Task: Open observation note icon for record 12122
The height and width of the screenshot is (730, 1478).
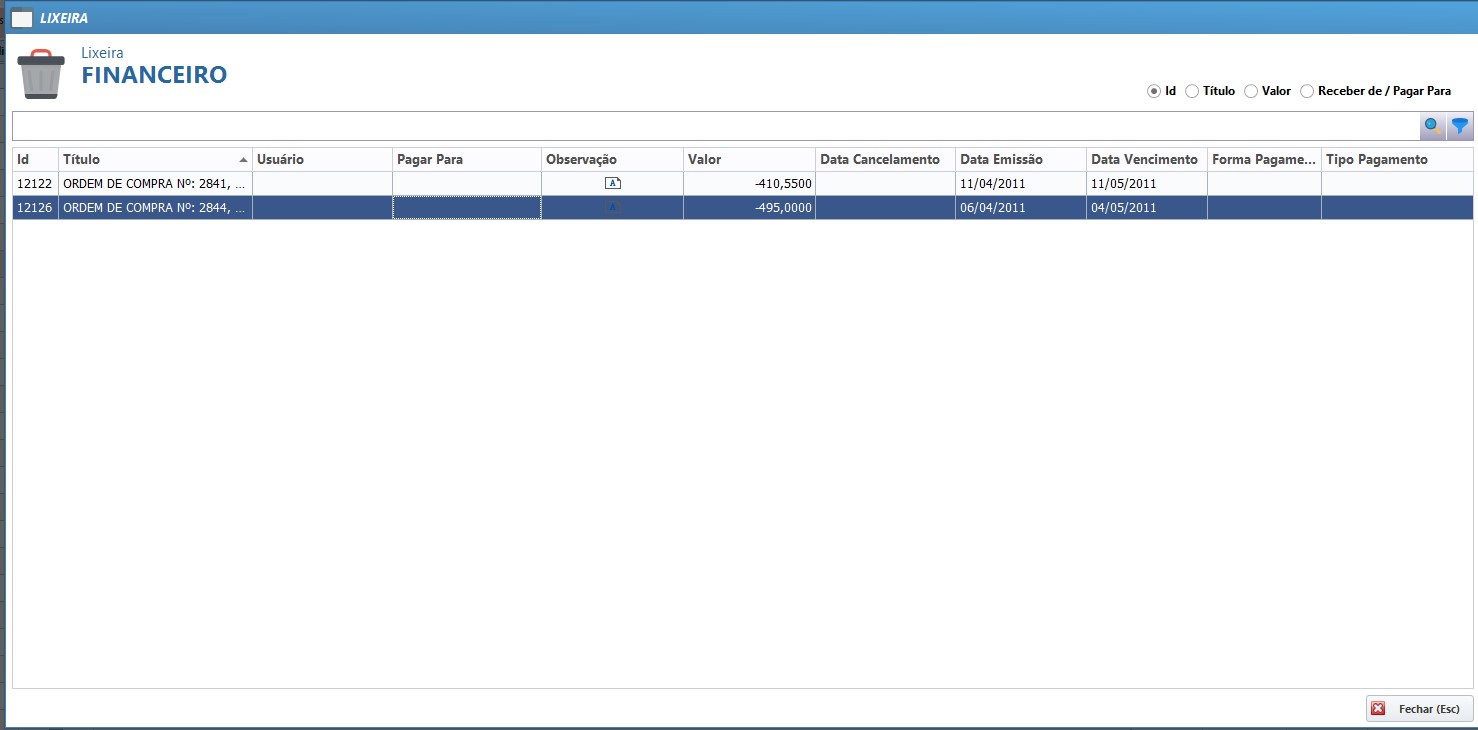Action: (613, 183)
